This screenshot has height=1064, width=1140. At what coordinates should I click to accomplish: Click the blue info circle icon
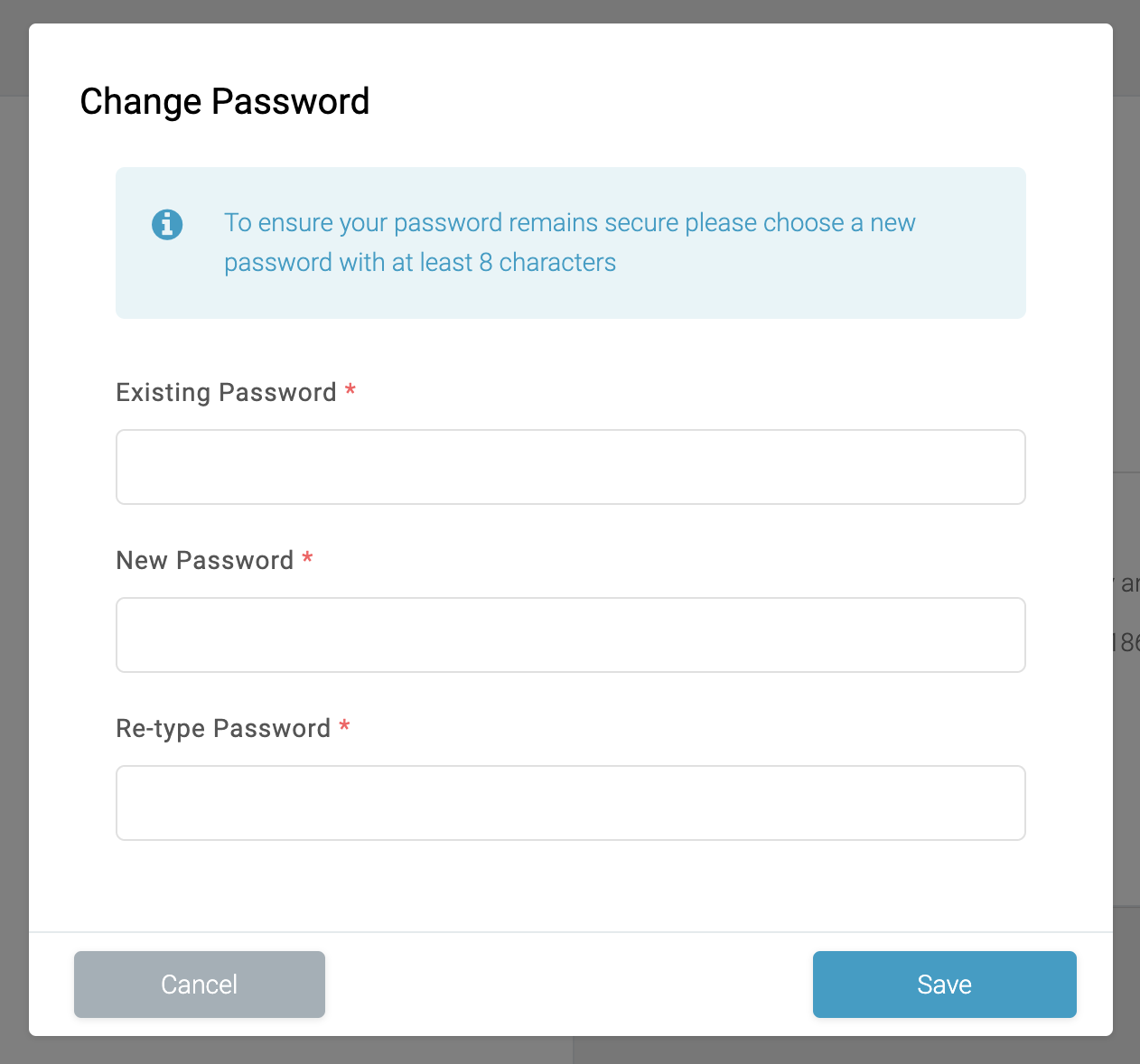tap(167, 224)
